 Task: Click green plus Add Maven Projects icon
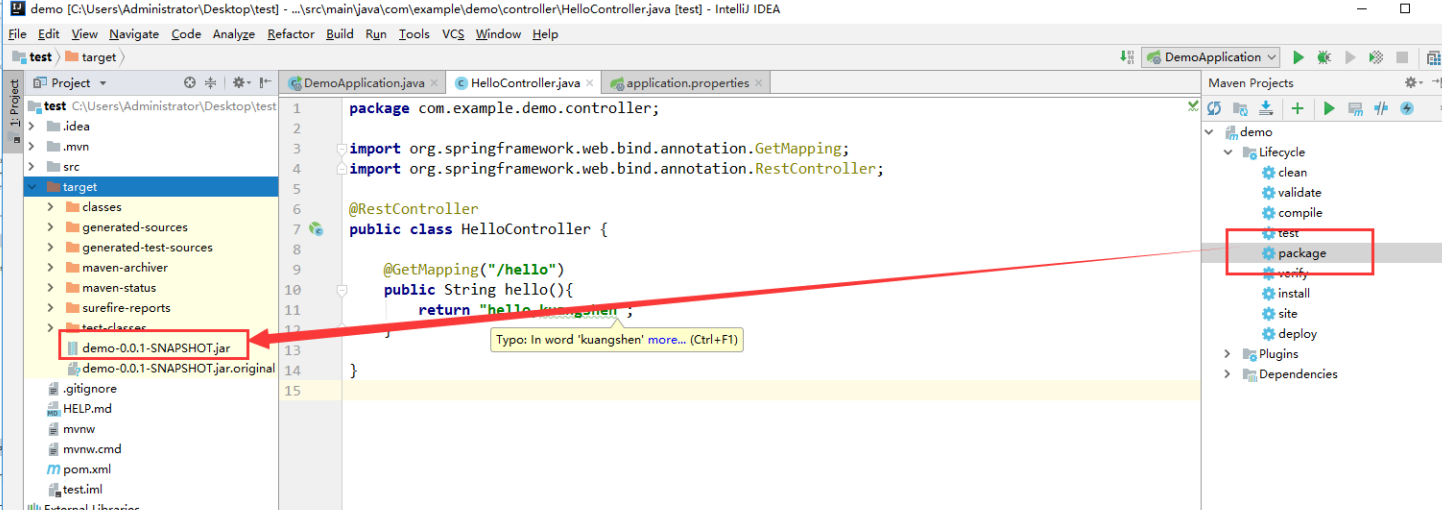point(1297,108)
